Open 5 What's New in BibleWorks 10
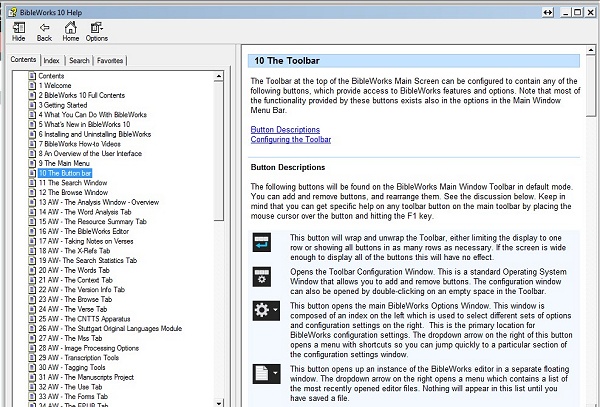Viewport: 600px width, 407px height. tap(84, 124)
